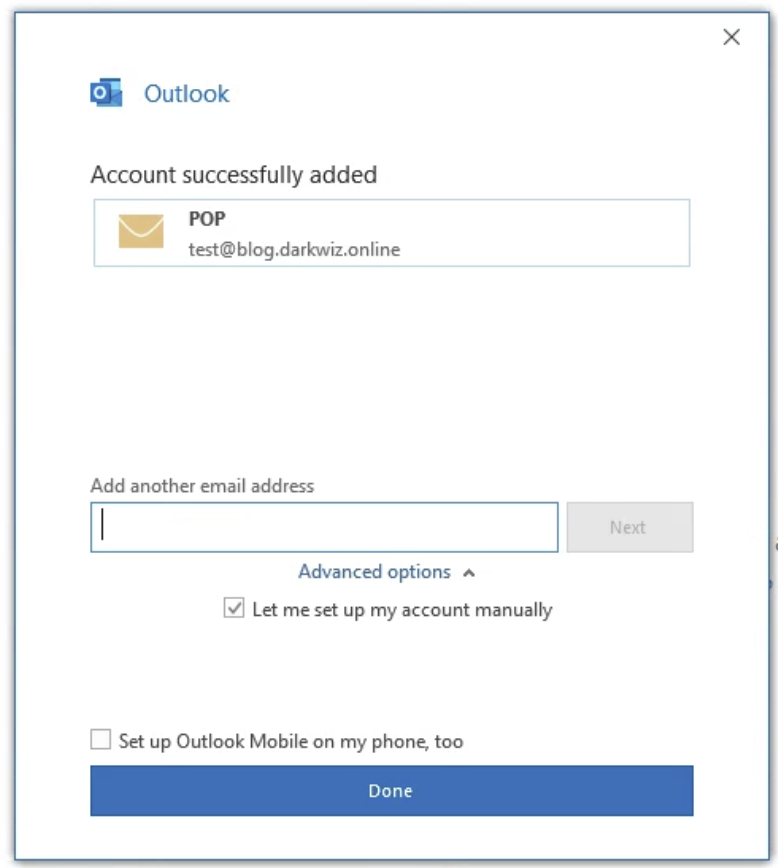
Task: Click the Advanced options link
Action: (x=374, y=572)
